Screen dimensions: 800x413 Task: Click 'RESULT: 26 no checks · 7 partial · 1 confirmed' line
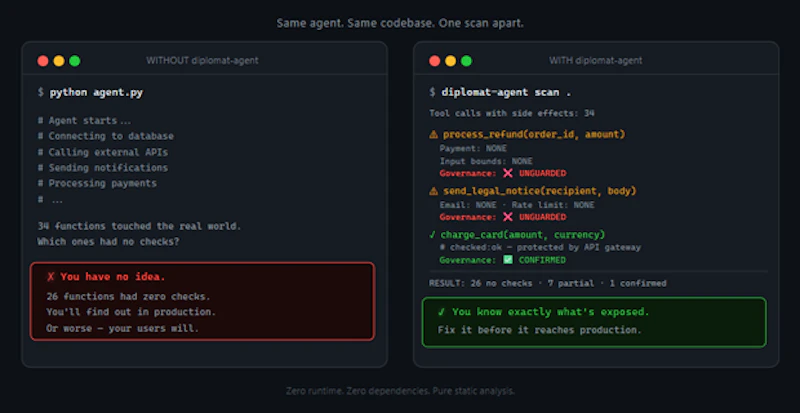click(x=547, y=283)
